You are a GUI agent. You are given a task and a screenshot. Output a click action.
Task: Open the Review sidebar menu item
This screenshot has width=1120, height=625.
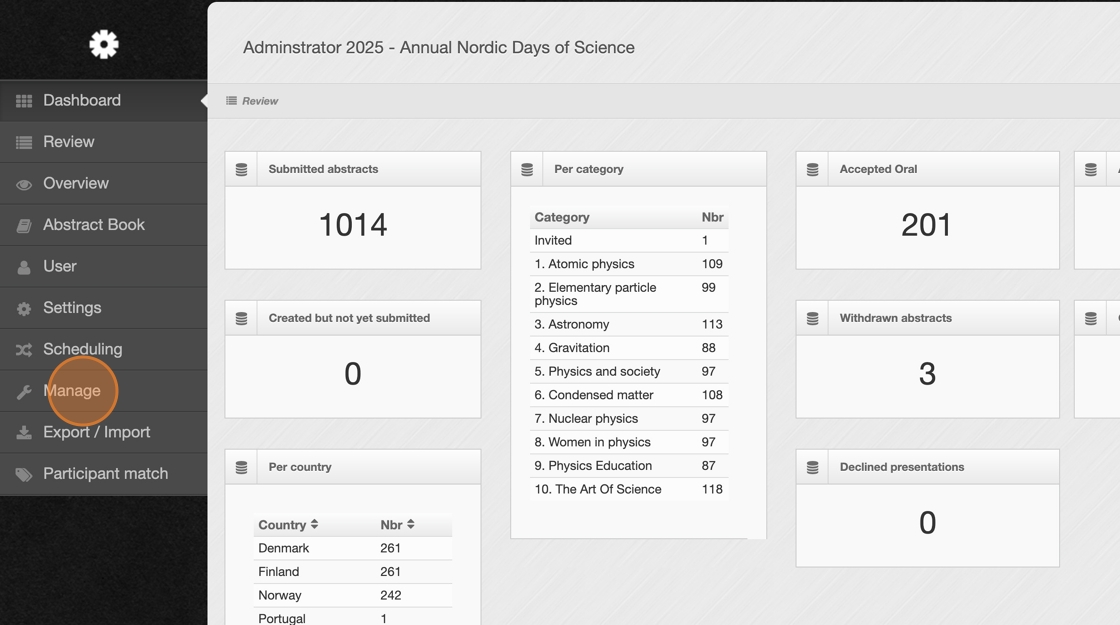(104, 142)
